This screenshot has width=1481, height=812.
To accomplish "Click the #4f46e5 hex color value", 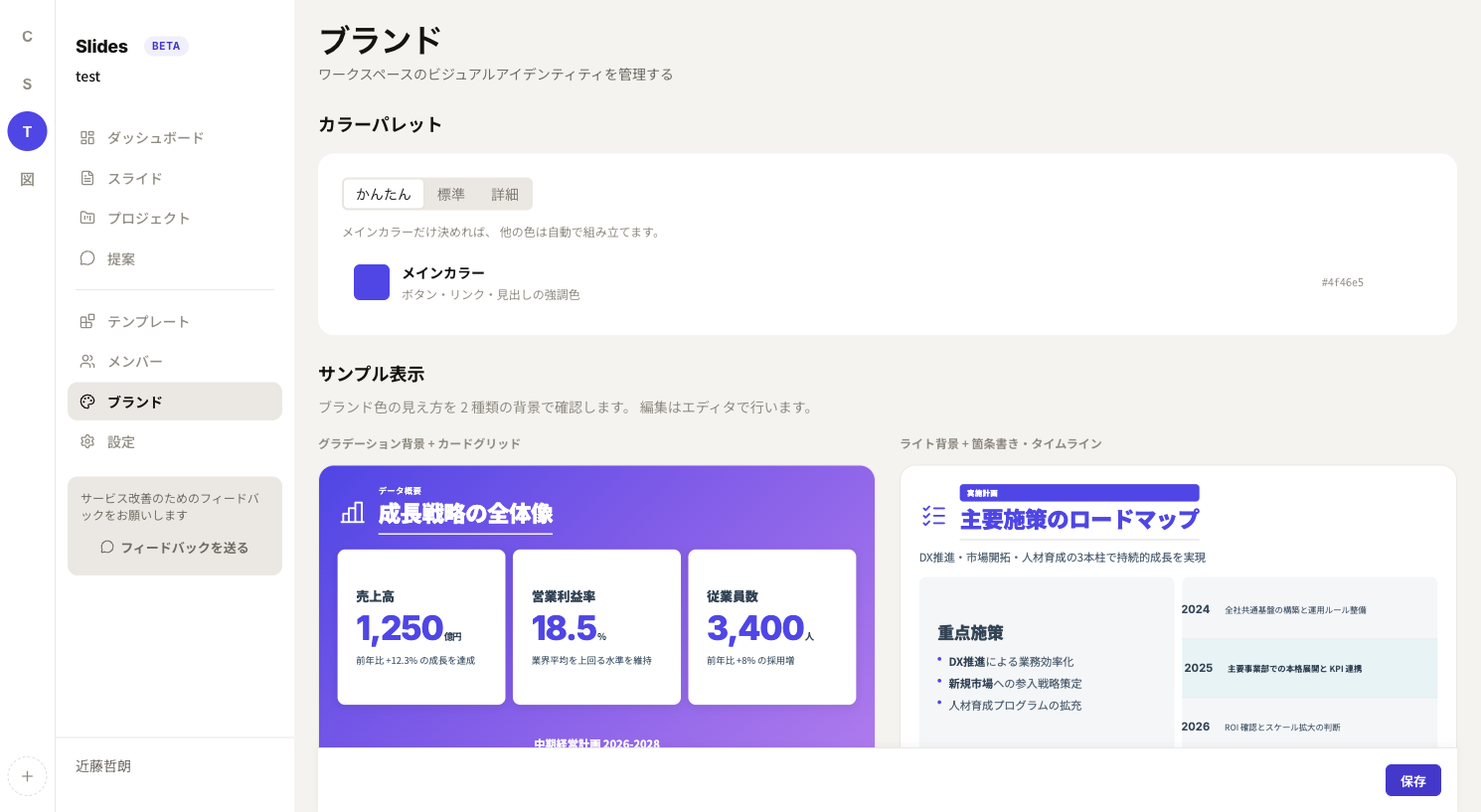I will 1342,282.
